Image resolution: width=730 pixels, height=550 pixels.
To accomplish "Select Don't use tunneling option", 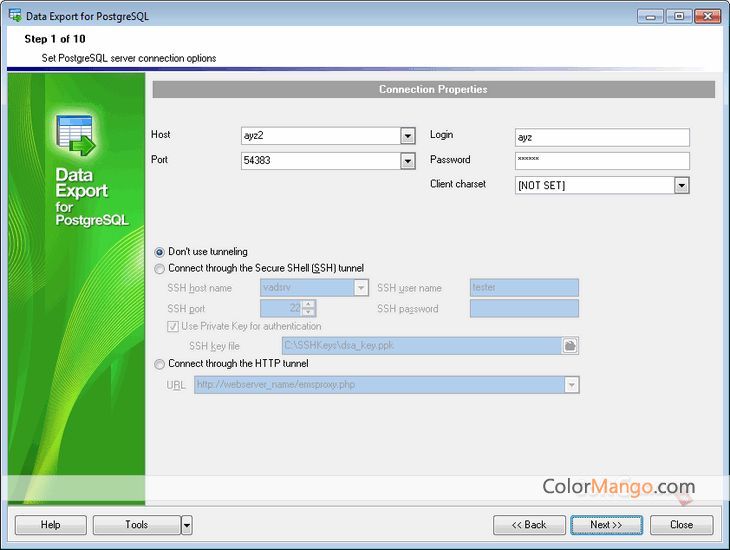I will click(x=160, y=252).
